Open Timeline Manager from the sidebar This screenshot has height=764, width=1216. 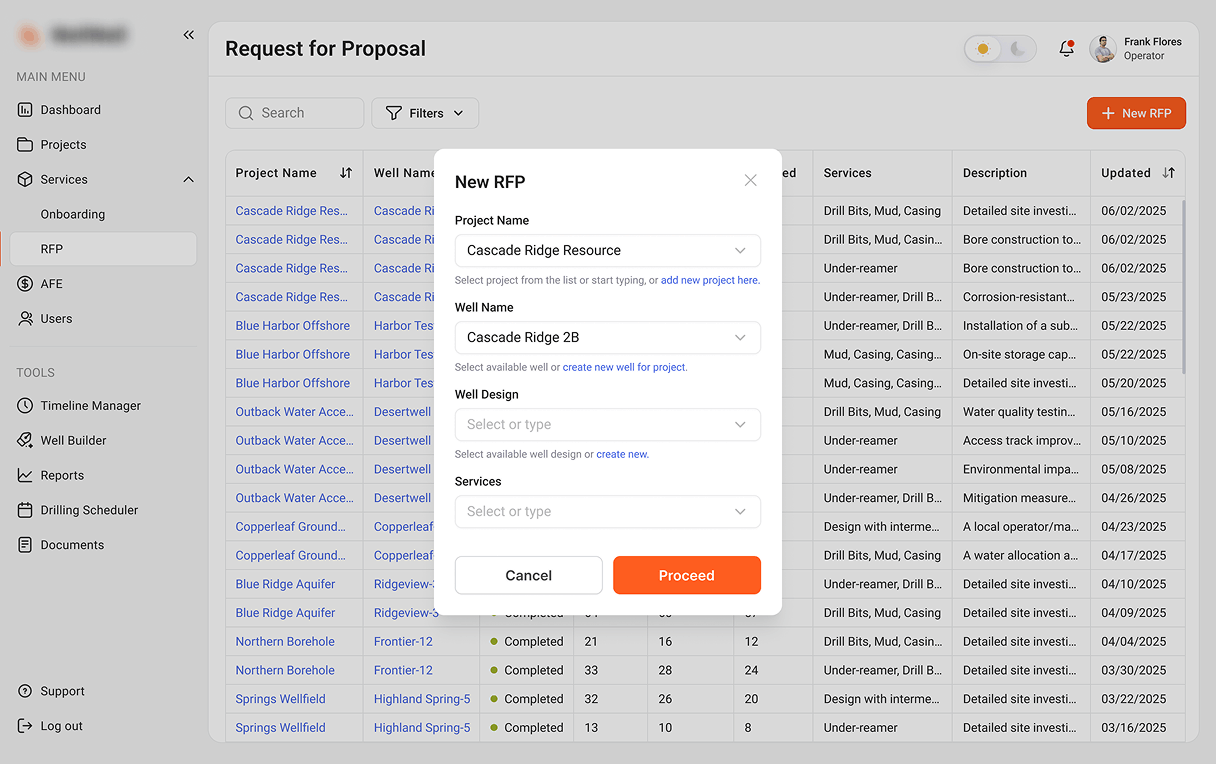[90, 406]
